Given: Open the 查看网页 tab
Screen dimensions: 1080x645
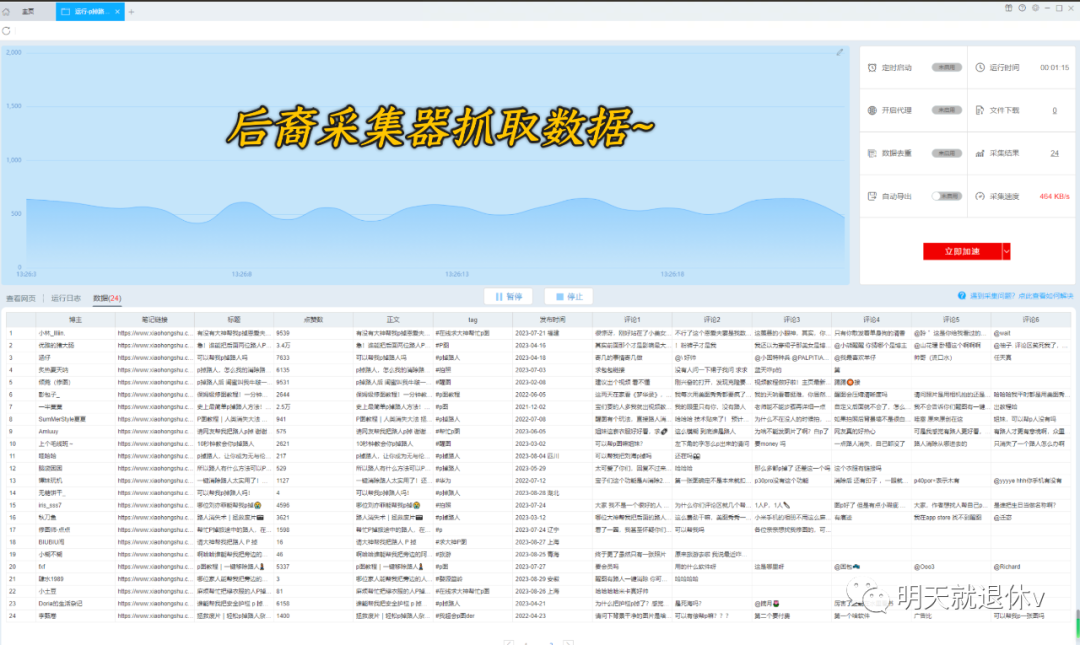Looking at the screenshot, I should coord(21,298).
